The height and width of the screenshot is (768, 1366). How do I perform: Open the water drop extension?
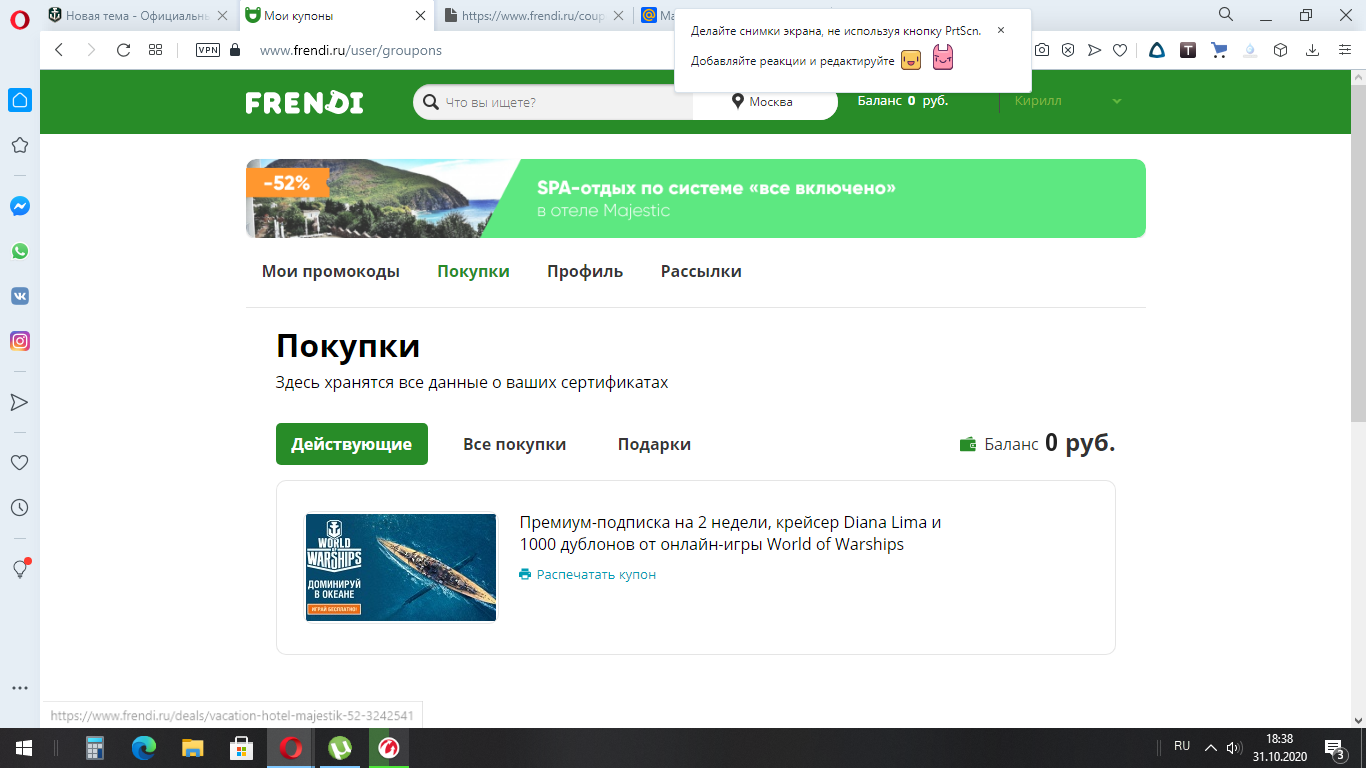(x=1250, y=50)
